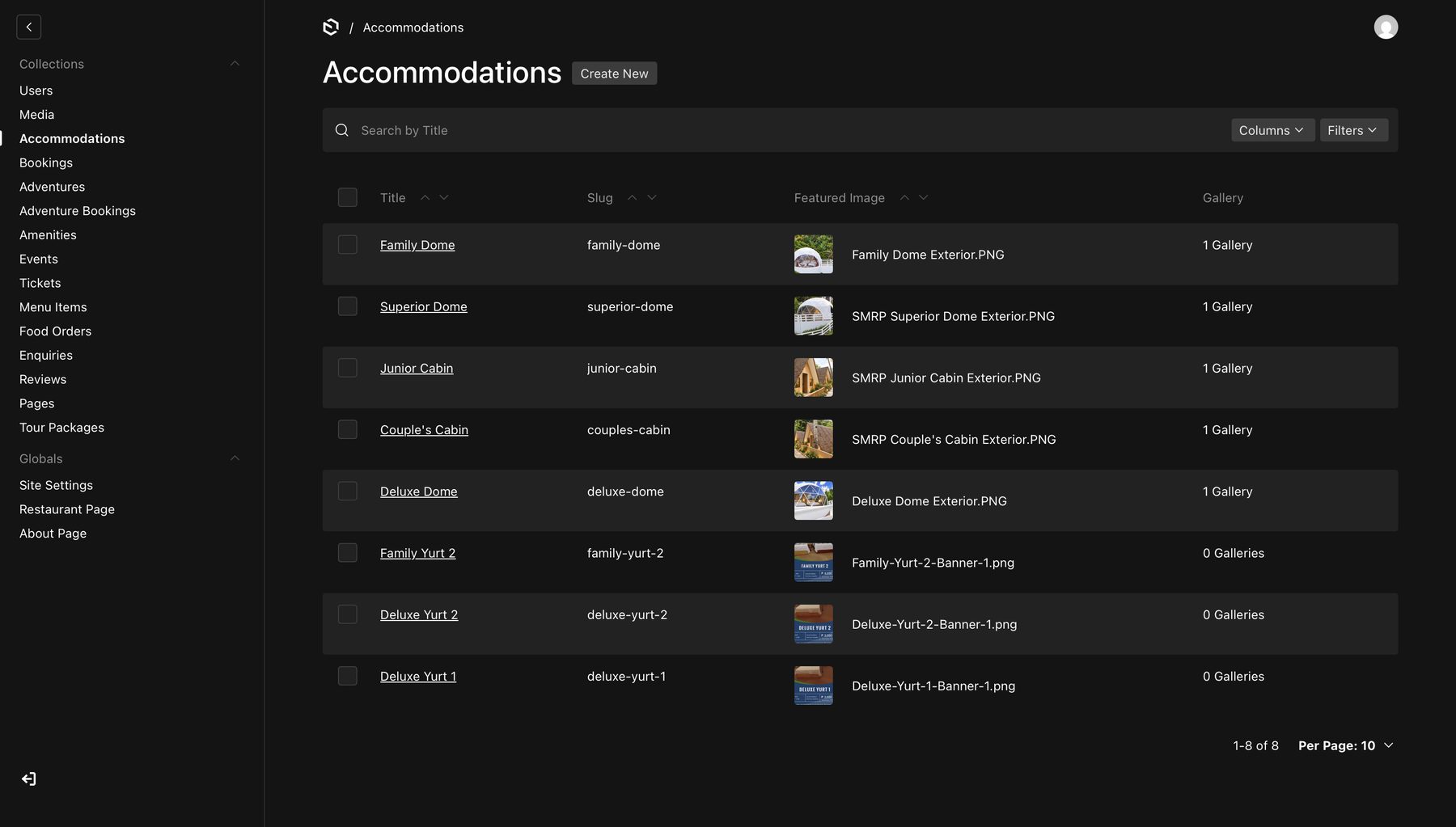
Task: Collapse the Globals sidebar group
Action: click(x=235, y=458)
